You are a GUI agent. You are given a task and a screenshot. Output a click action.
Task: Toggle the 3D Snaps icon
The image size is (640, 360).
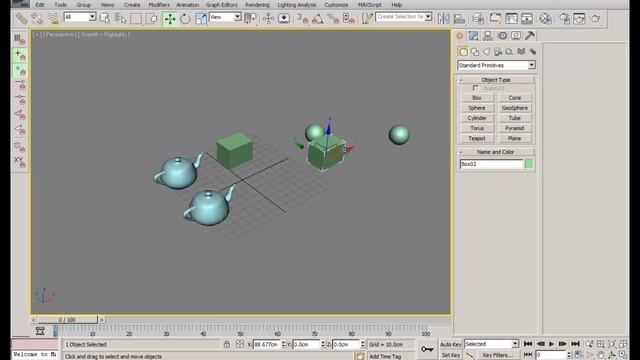click(302, 18)
